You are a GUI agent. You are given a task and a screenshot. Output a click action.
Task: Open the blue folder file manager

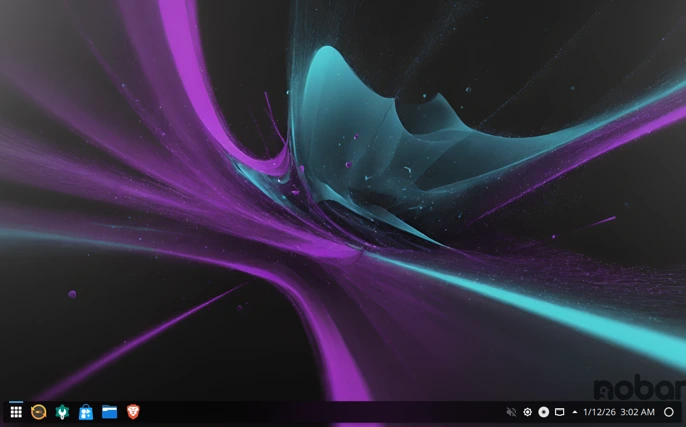pyautogui.click(x=109, y=412)
